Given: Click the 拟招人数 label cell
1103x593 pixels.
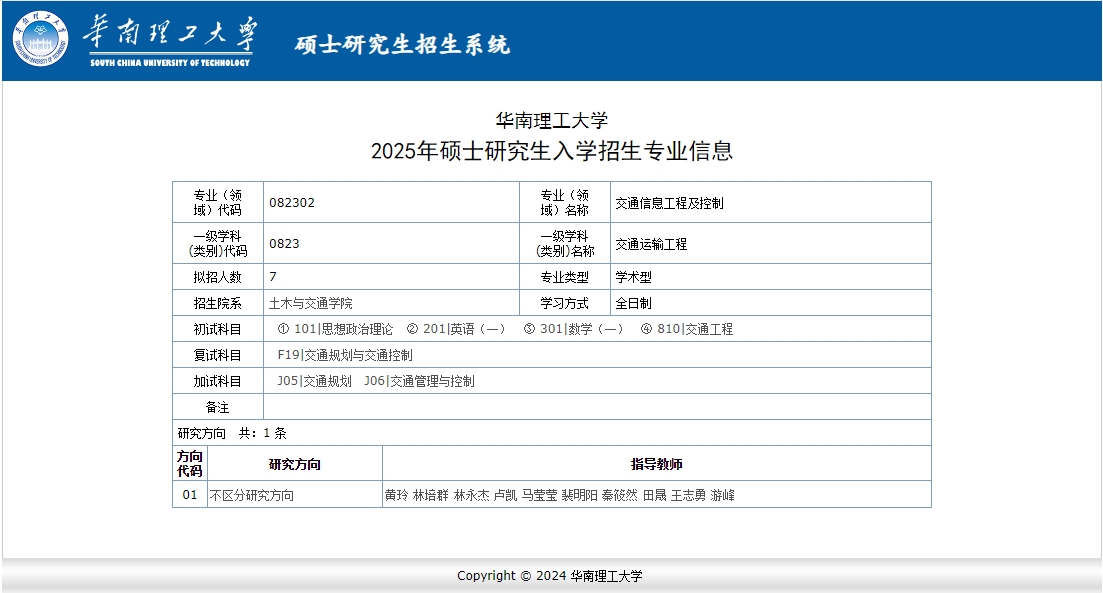Looking at the screenshot, I should click(218, 276).
